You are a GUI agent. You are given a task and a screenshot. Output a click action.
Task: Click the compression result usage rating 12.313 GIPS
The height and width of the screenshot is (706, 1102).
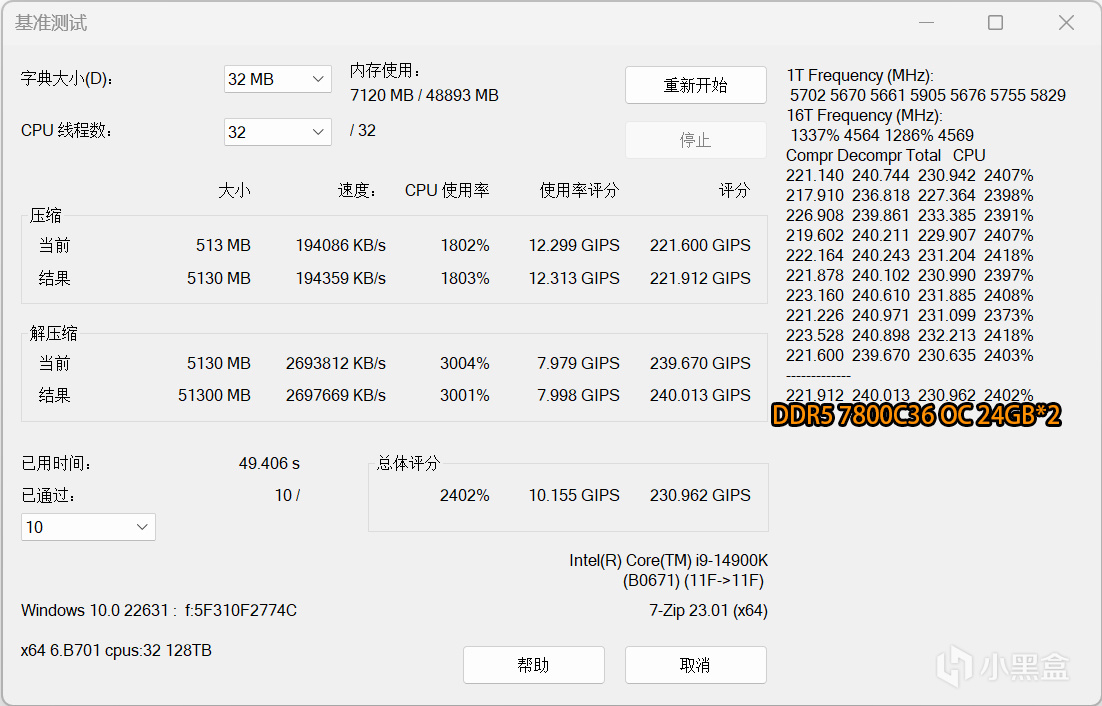(x=574, y=278)
